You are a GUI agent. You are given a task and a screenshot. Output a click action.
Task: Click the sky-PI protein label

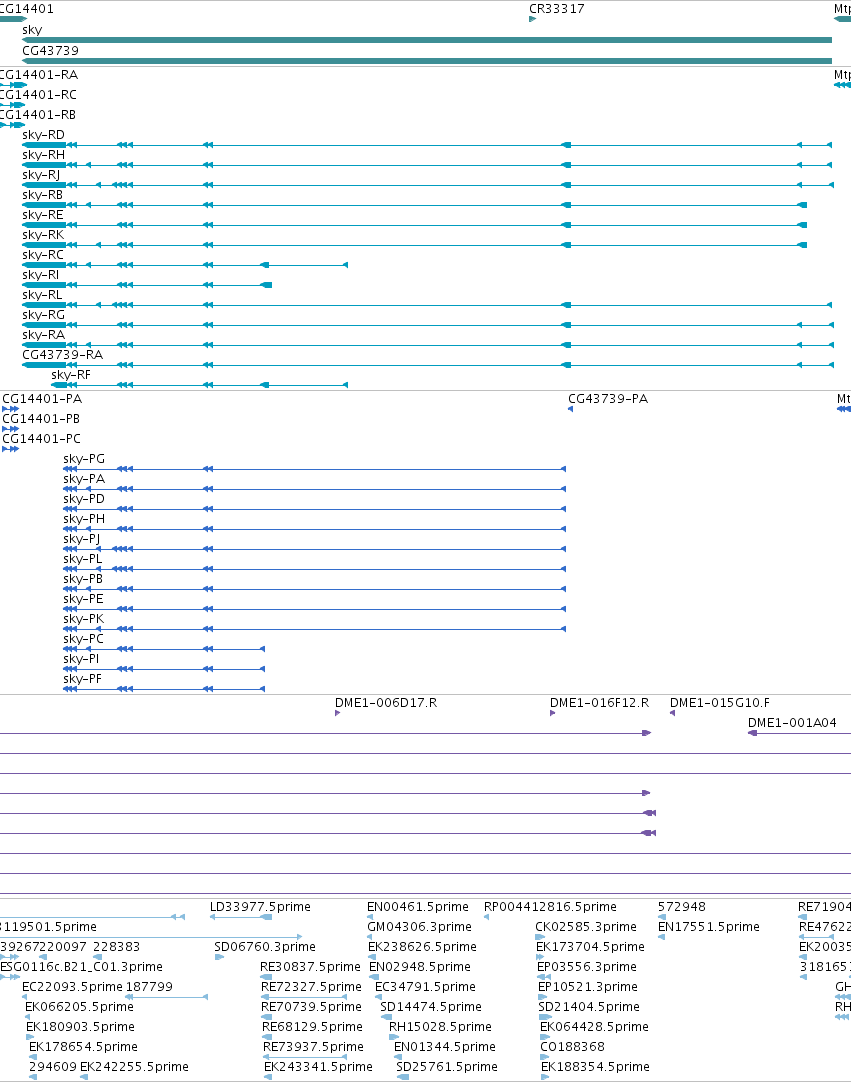click(x=81, y=659)
